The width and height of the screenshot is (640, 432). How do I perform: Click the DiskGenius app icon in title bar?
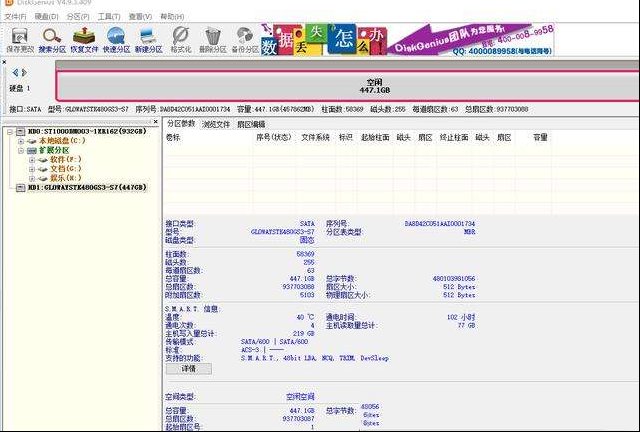(x=9, y=2)
